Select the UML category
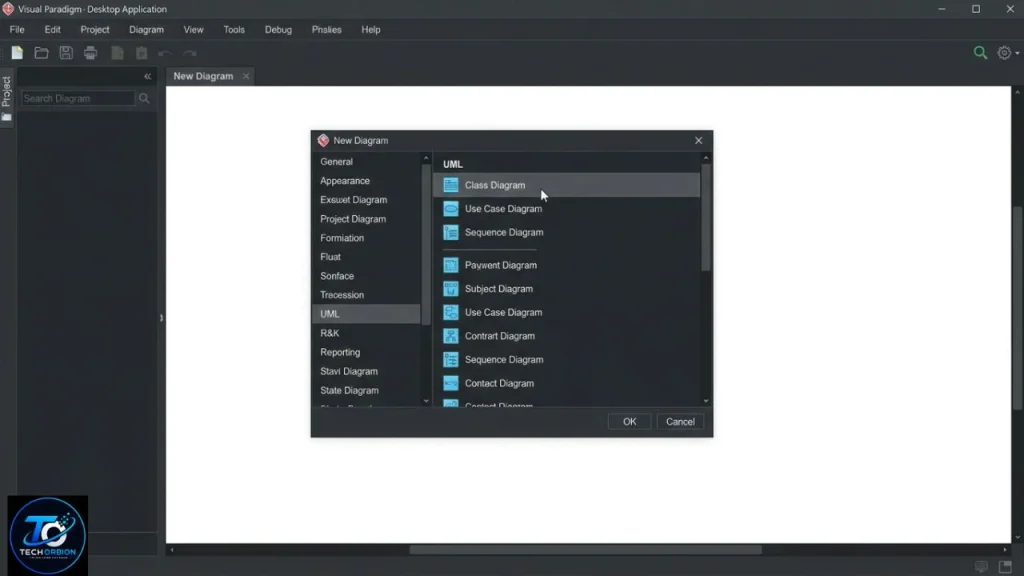The image size is (1024, 576). click(366, 314)
